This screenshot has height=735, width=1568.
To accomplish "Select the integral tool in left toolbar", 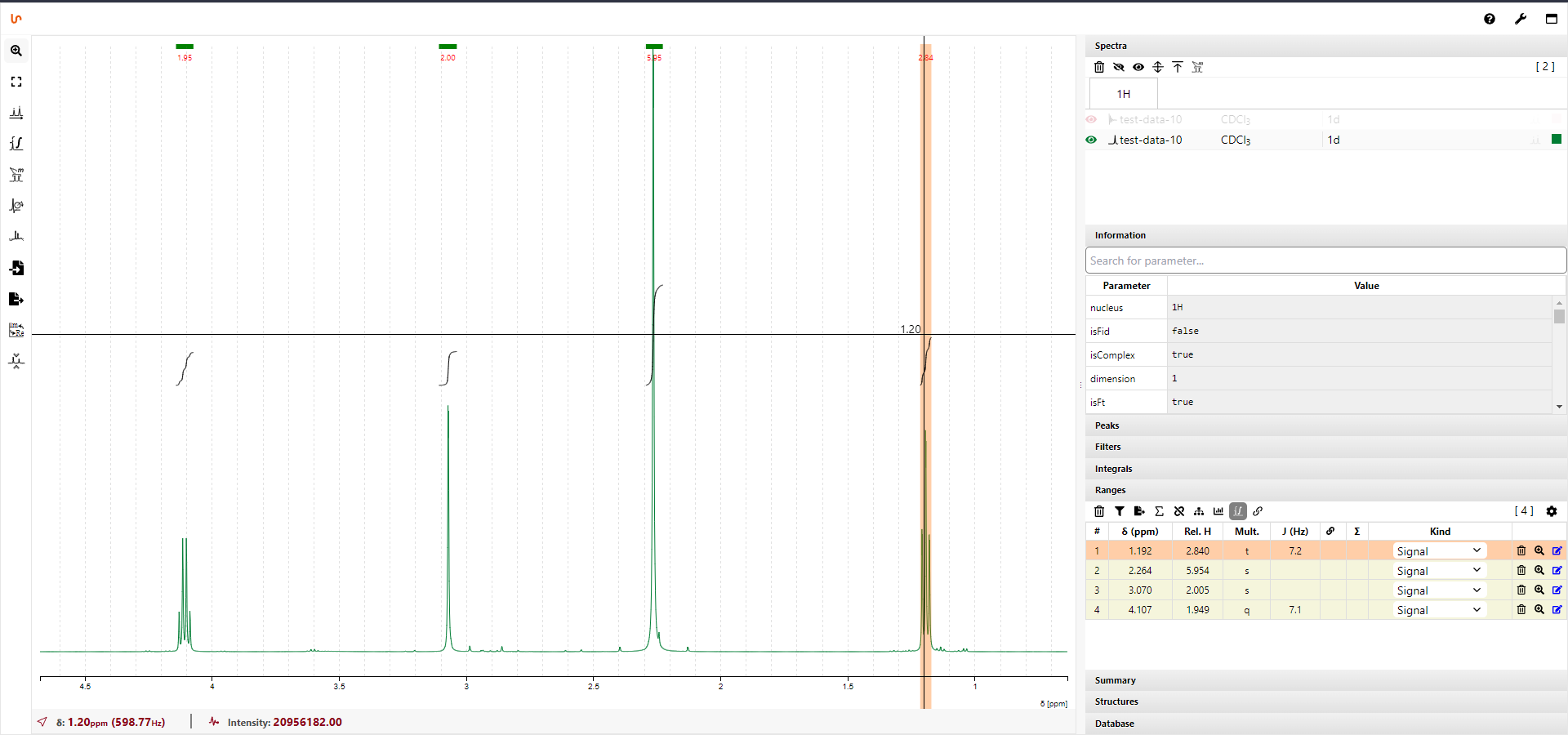I will [x=16, y=144].
